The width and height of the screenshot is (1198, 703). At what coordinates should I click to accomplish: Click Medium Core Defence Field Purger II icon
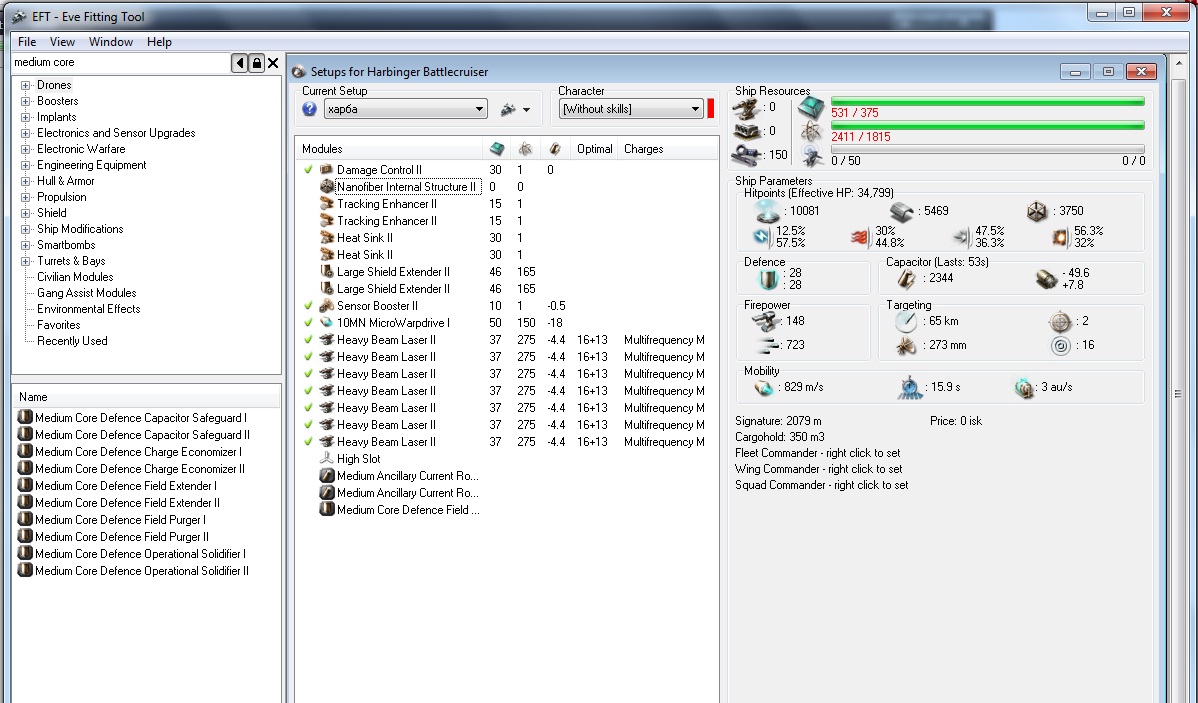(x=25, y=536)
